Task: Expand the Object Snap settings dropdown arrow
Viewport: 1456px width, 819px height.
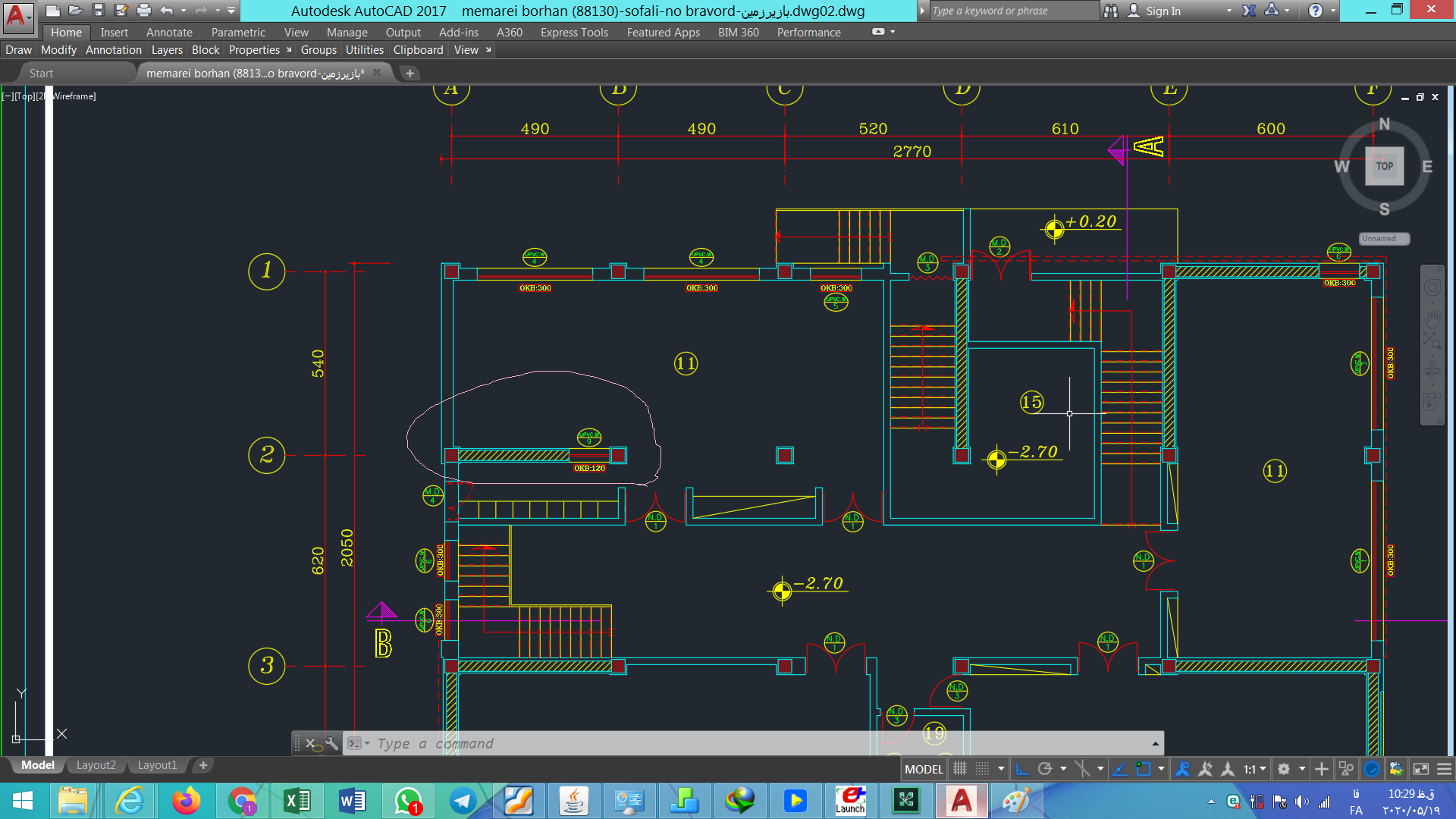Action: (1161, 769)
